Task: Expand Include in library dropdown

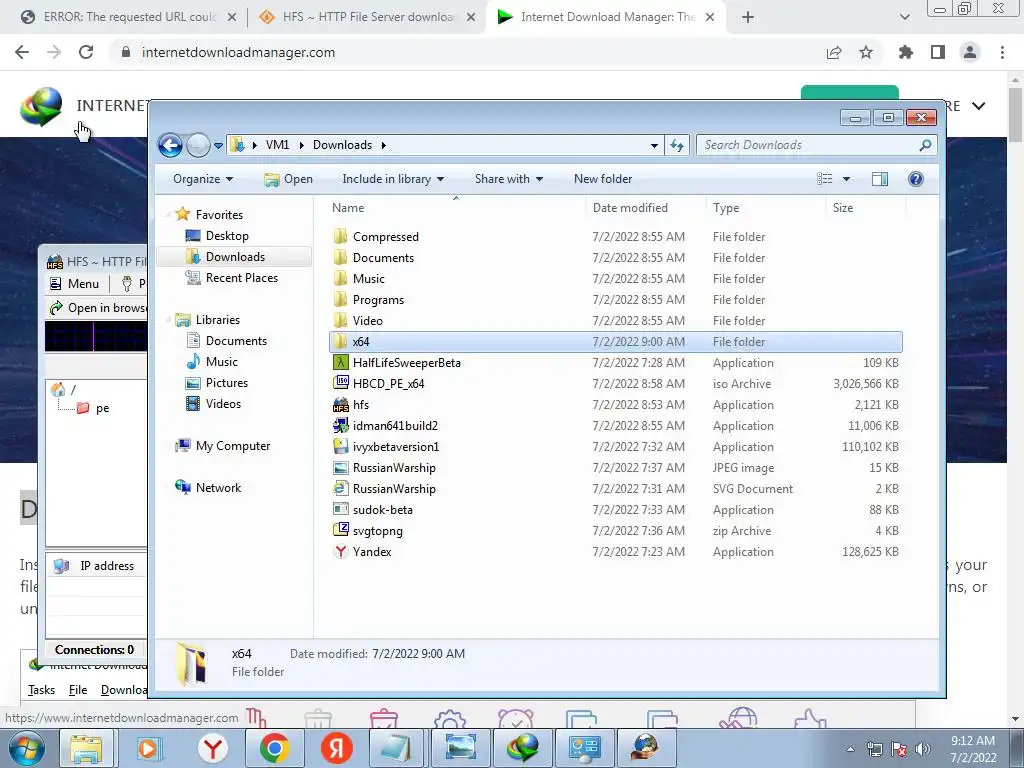Action: click(x=392, y=179)
